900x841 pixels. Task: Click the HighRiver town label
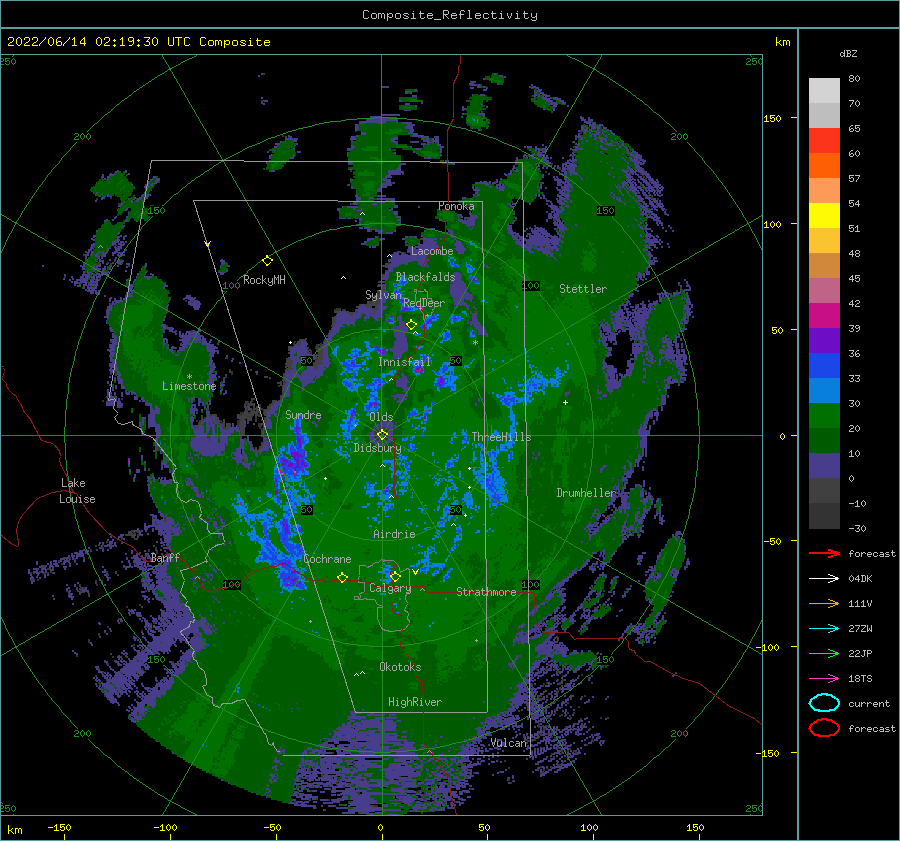click(415, 702)
